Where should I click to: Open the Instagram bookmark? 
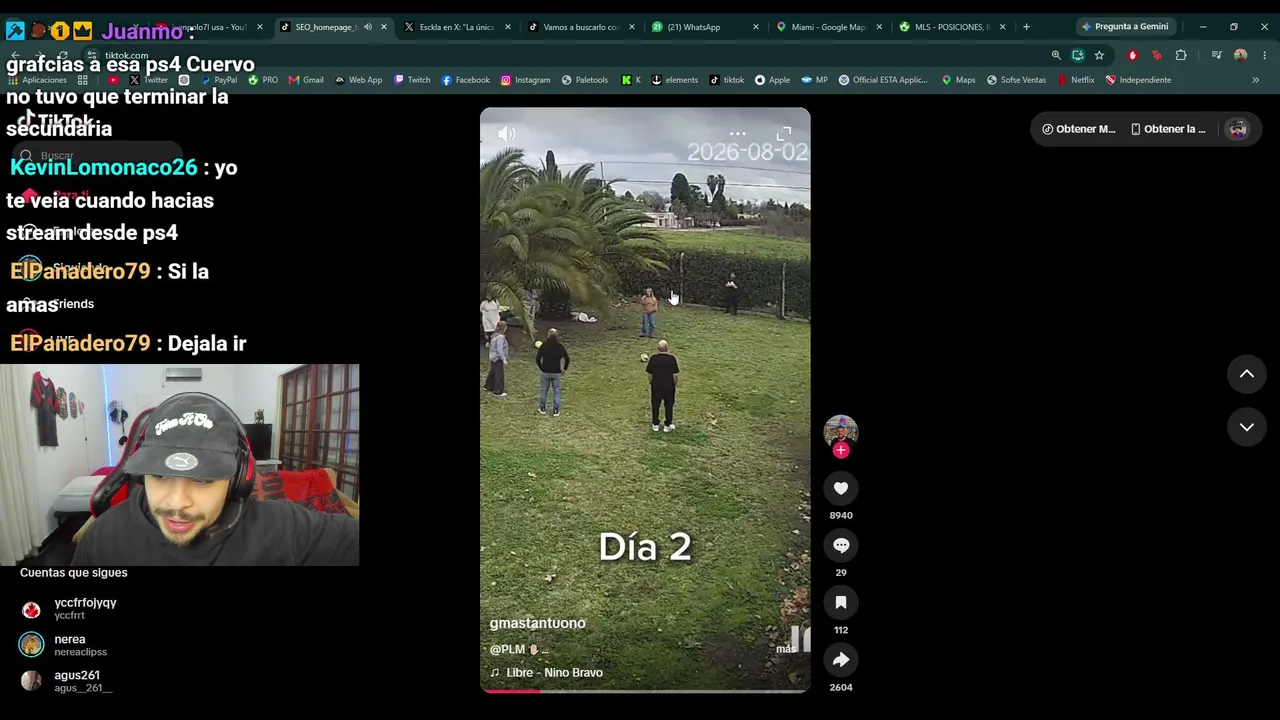tap(525, 80)
